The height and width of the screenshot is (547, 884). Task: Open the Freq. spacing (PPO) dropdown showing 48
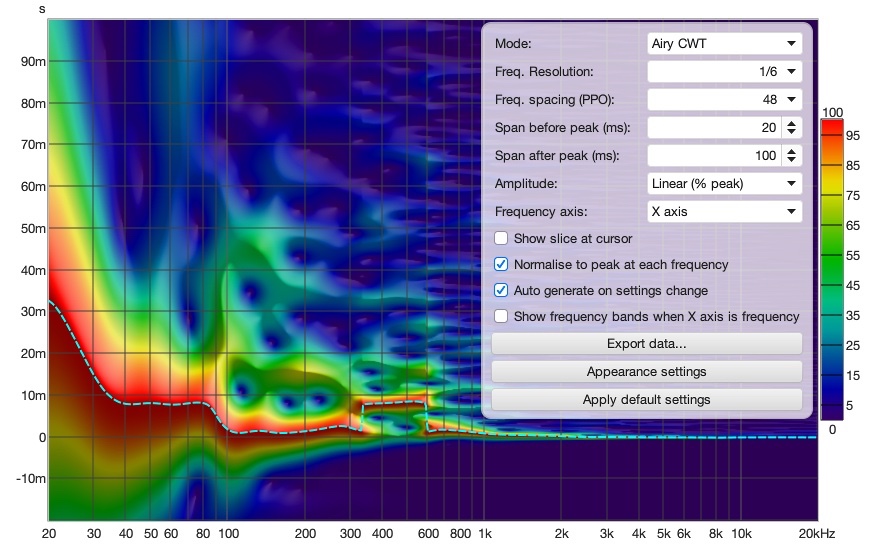pos(724,100)
